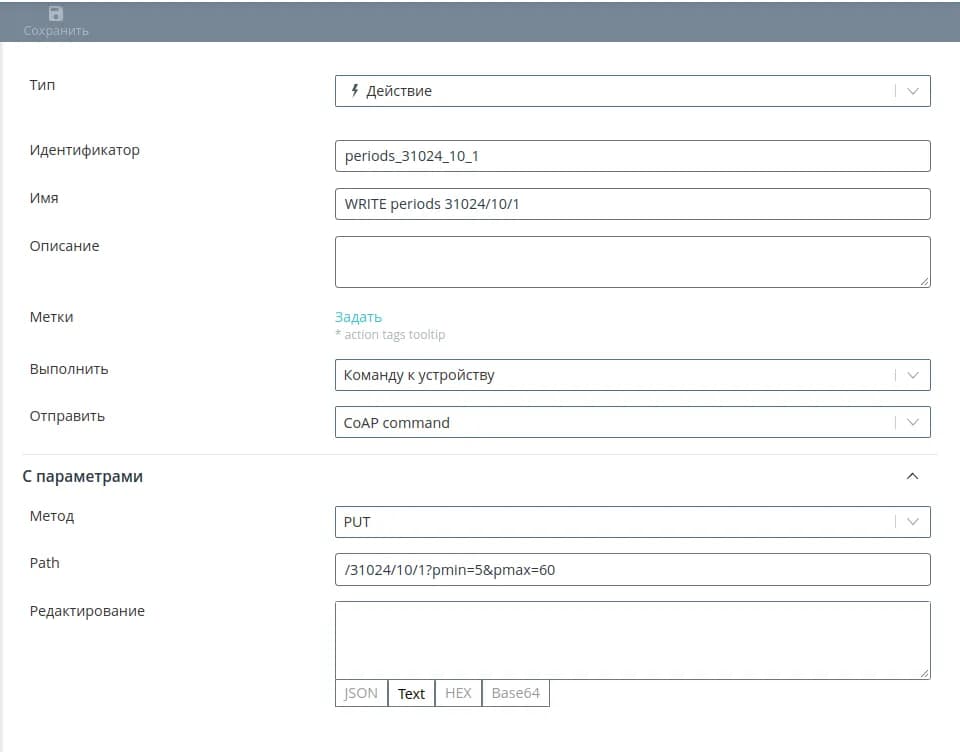The height and width of the screenshot is (752, 960).
Task: Click the Save floppy disk icon
Action: (x=56, y=13)
